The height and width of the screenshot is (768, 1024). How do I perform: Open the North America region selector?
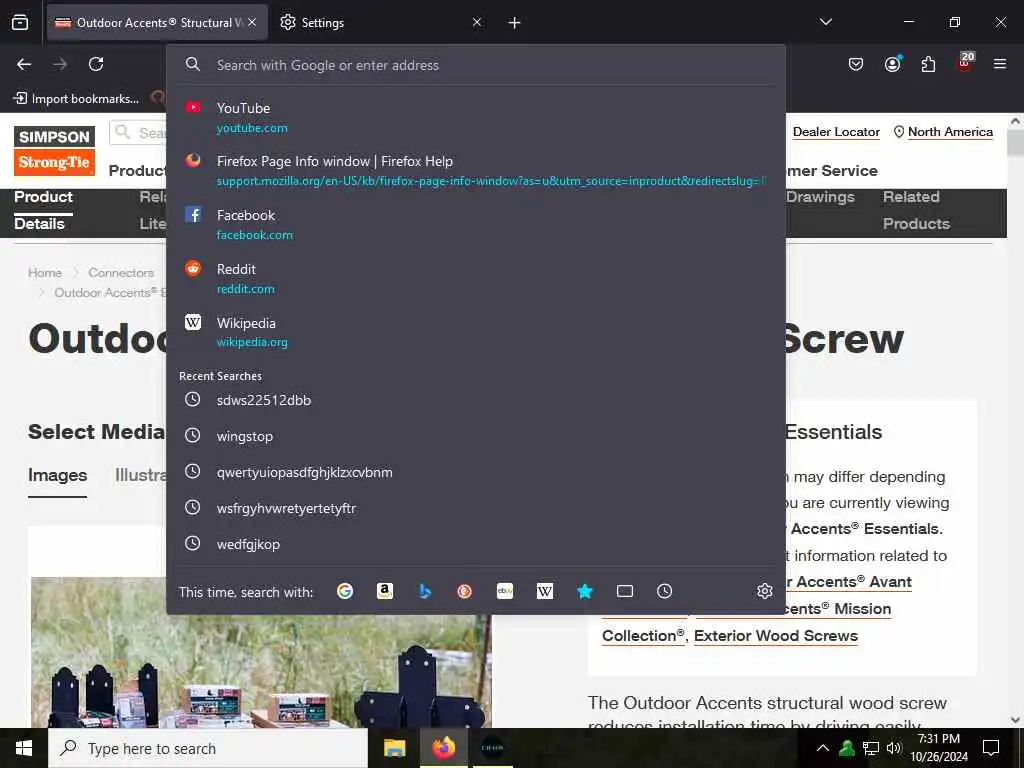click(x=943, y=132)
